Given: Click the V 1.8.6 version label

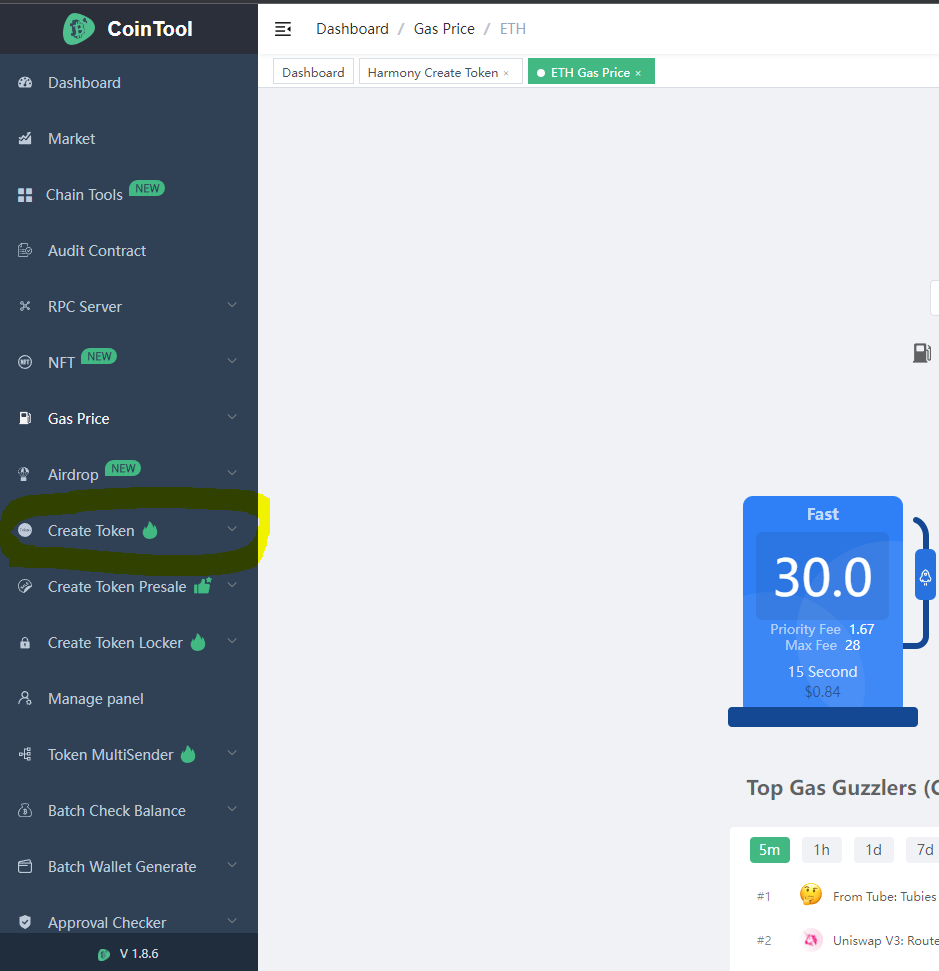Looking at the screenshot, I should coord(139,954).
